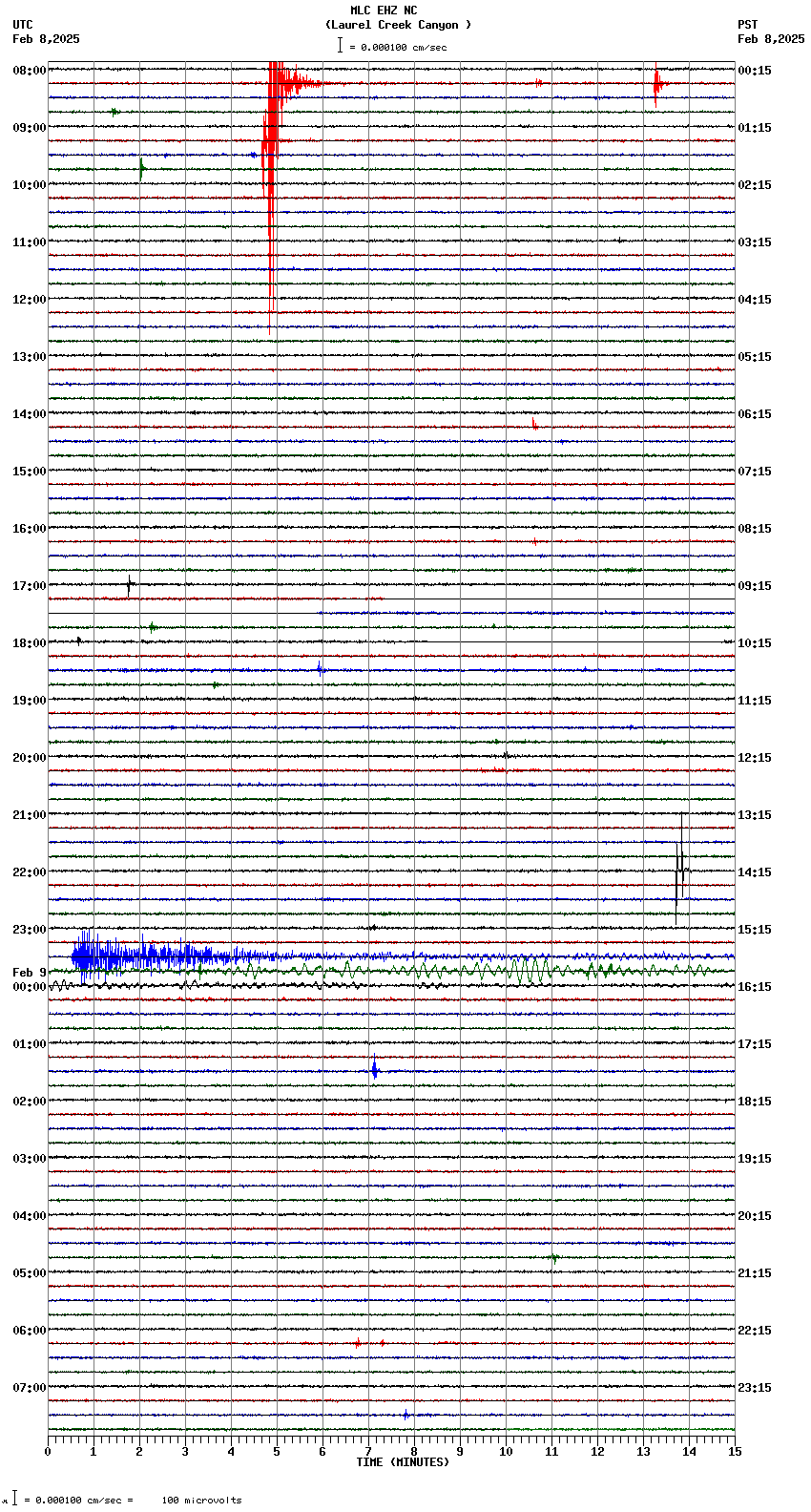Click the small red event near minute 13 on top
The height and width of the screenshot is (1512, 811).
[656, 86]
